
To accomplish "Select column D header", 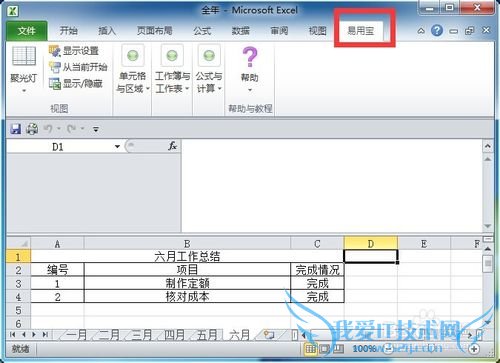I will (371, 244).
